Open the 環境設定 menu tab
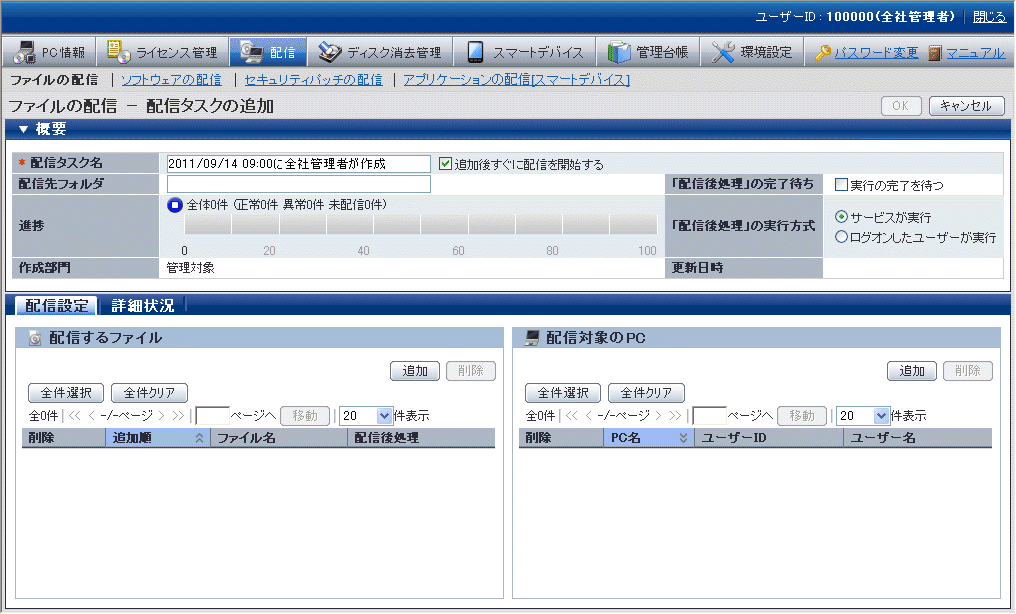Image resolution: width=1016 pixels, height=614 pixels. pyautogui.click(x=752, y=52)
